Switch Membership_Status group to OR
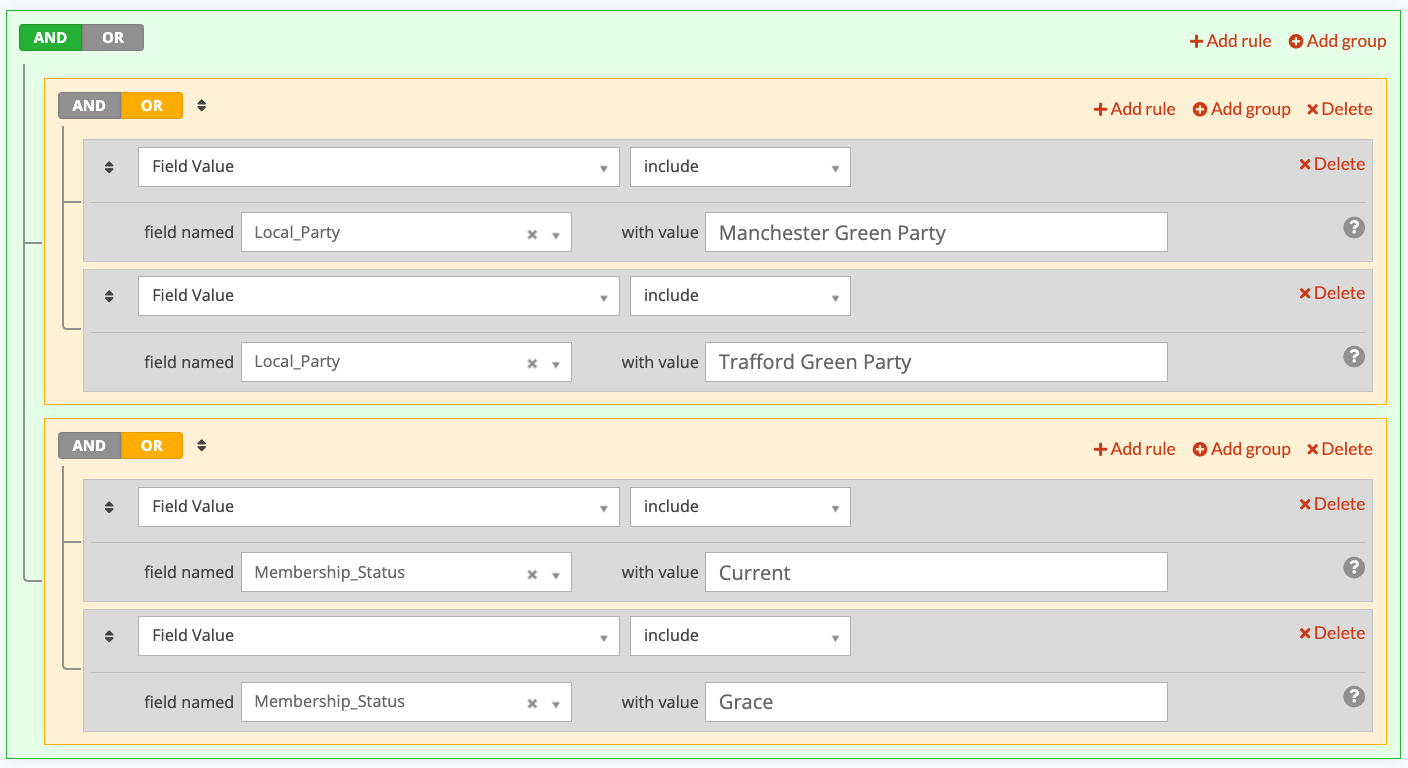 (x=152, y=446)
